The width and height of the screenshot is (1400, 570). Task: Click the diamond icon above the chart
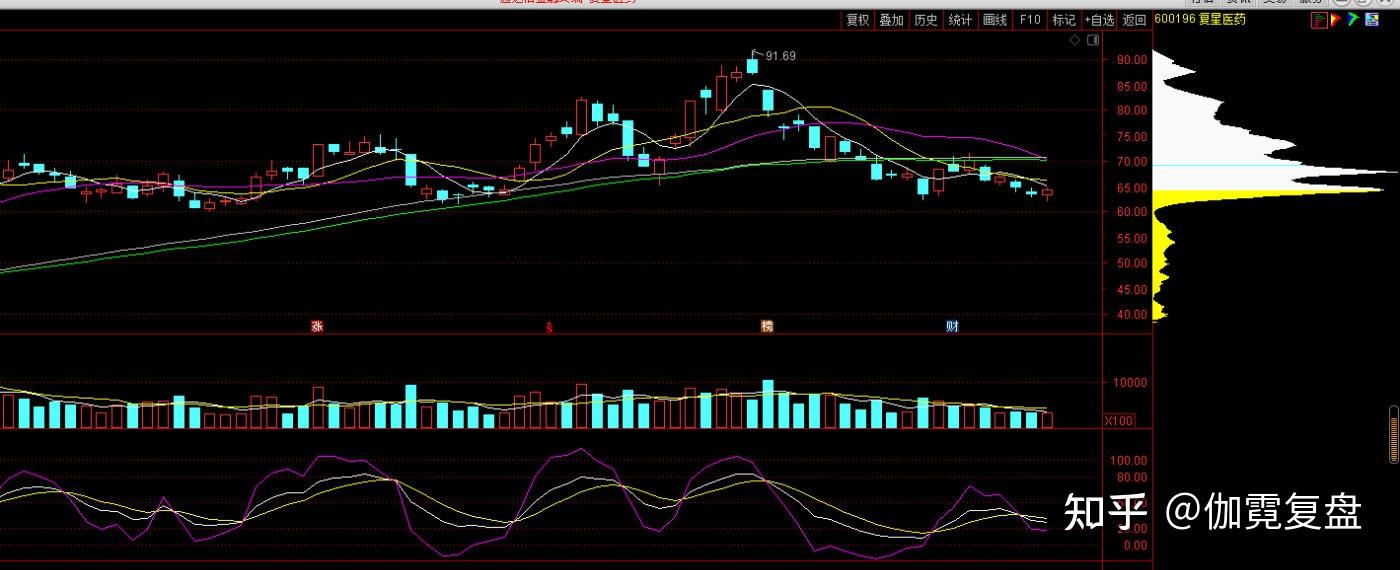pos(1075,41)
